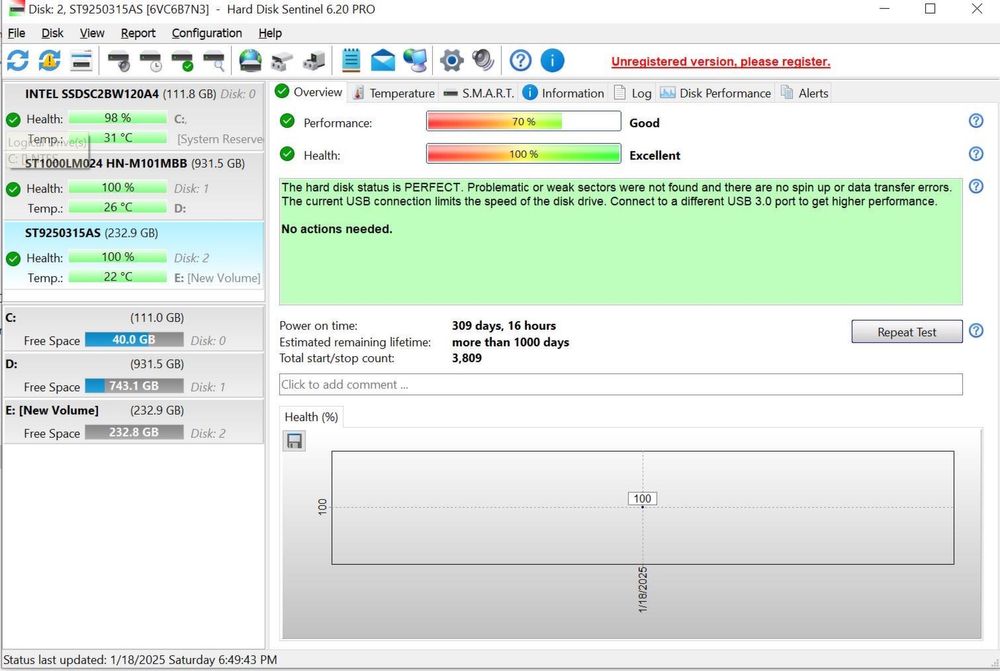Click the 3,809 start/stop count value

click(x=467, y=358)
